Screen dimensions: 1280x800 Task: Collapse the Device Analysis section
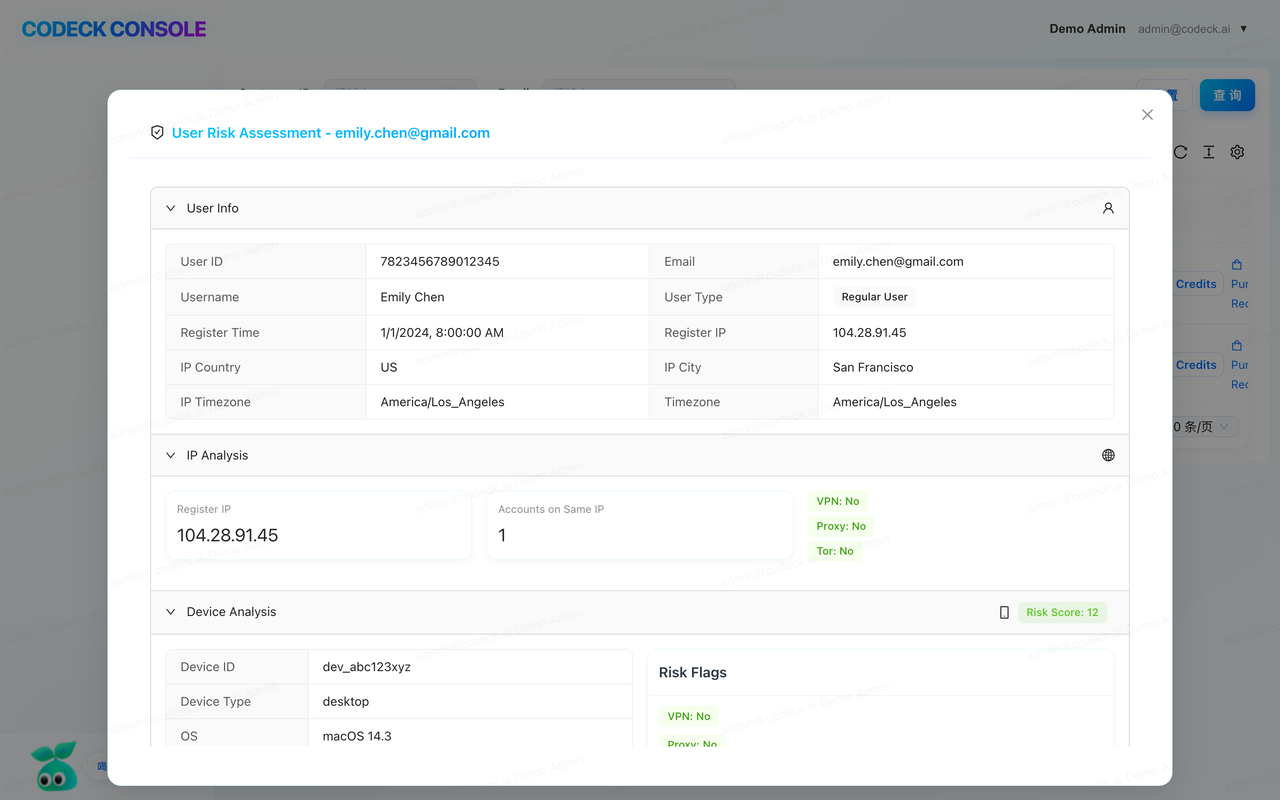170,611
